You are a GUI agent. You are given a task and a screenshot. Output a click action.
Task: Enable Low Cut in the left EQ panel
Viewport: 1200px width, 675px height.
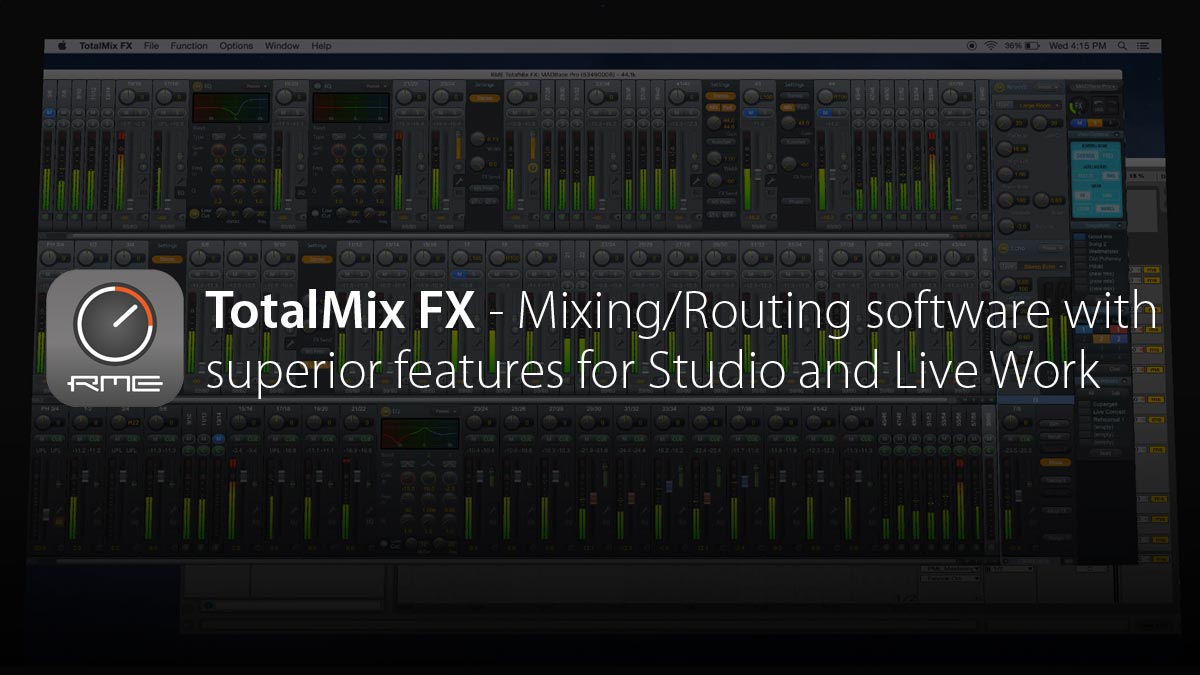point(196,213)
